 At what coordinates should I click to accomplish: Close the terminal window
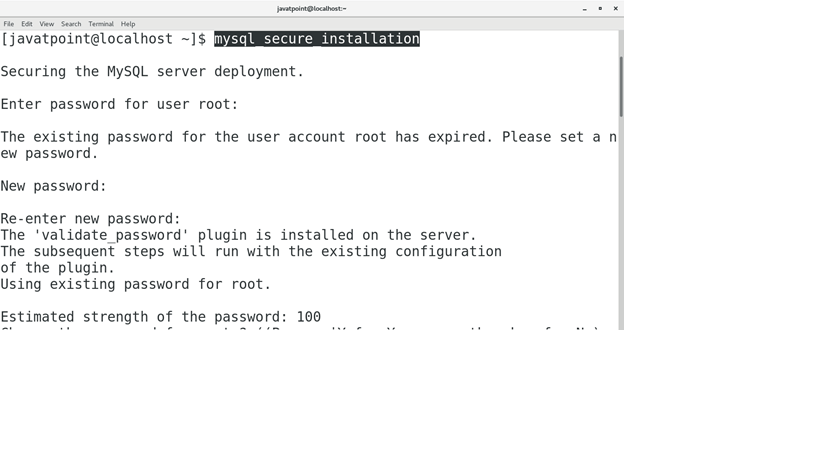click(x=616, y=9)
